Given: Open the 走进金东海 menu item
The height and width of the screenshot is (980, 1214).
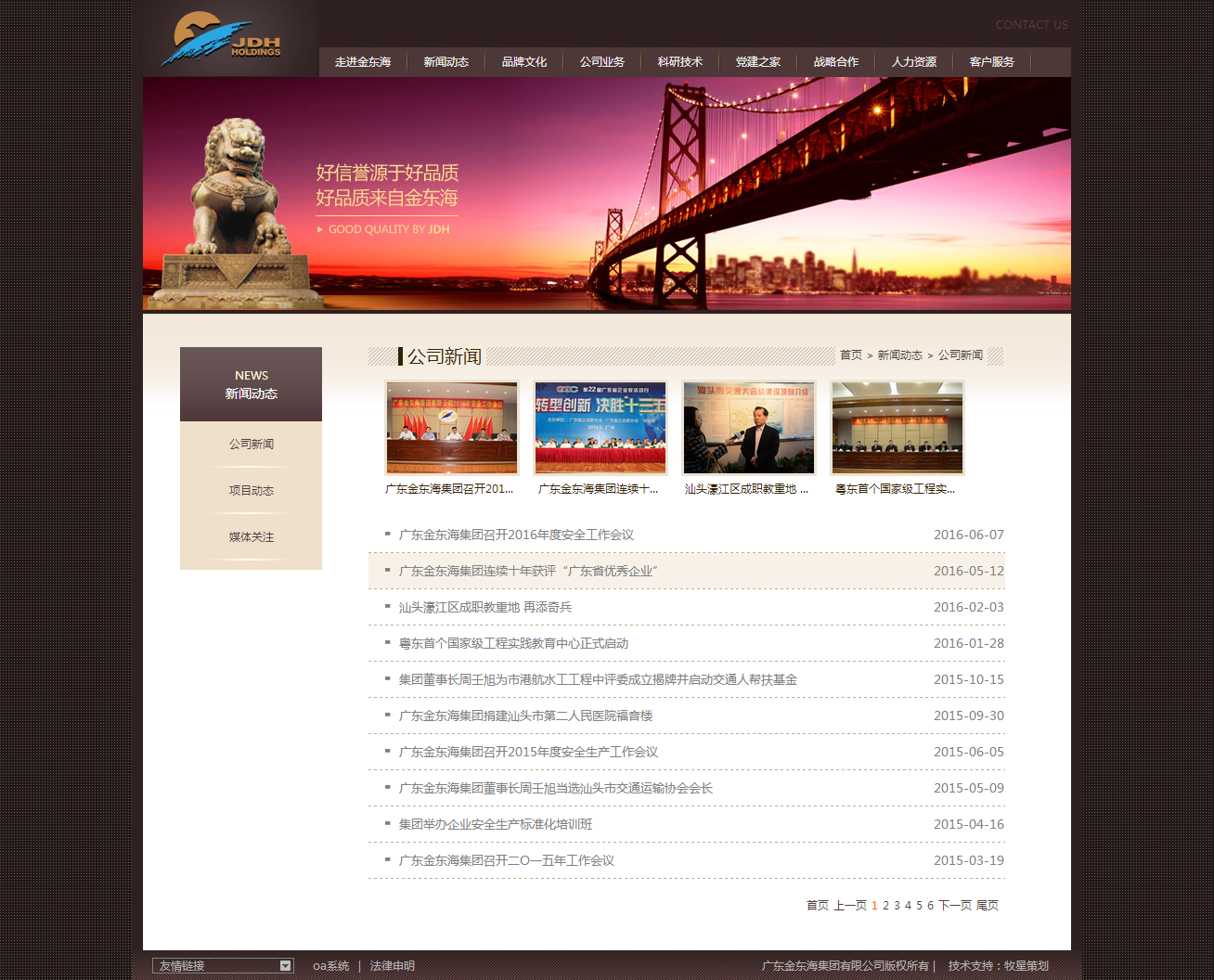Looking at the screenshot, I should tap(363, 62).
